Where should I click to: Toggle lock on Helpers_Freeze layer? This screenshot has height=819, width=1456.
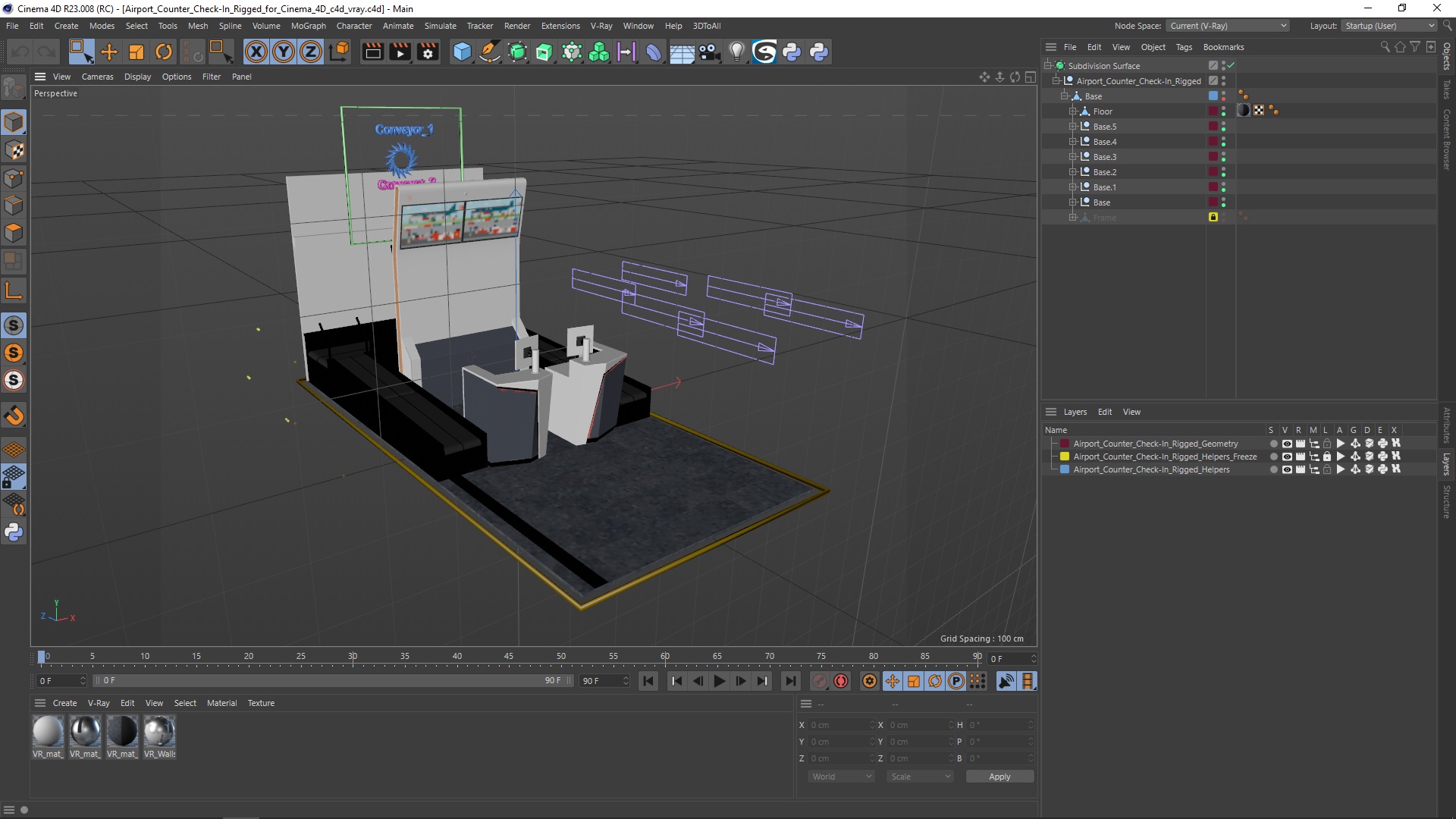[x=1327, y=457]
